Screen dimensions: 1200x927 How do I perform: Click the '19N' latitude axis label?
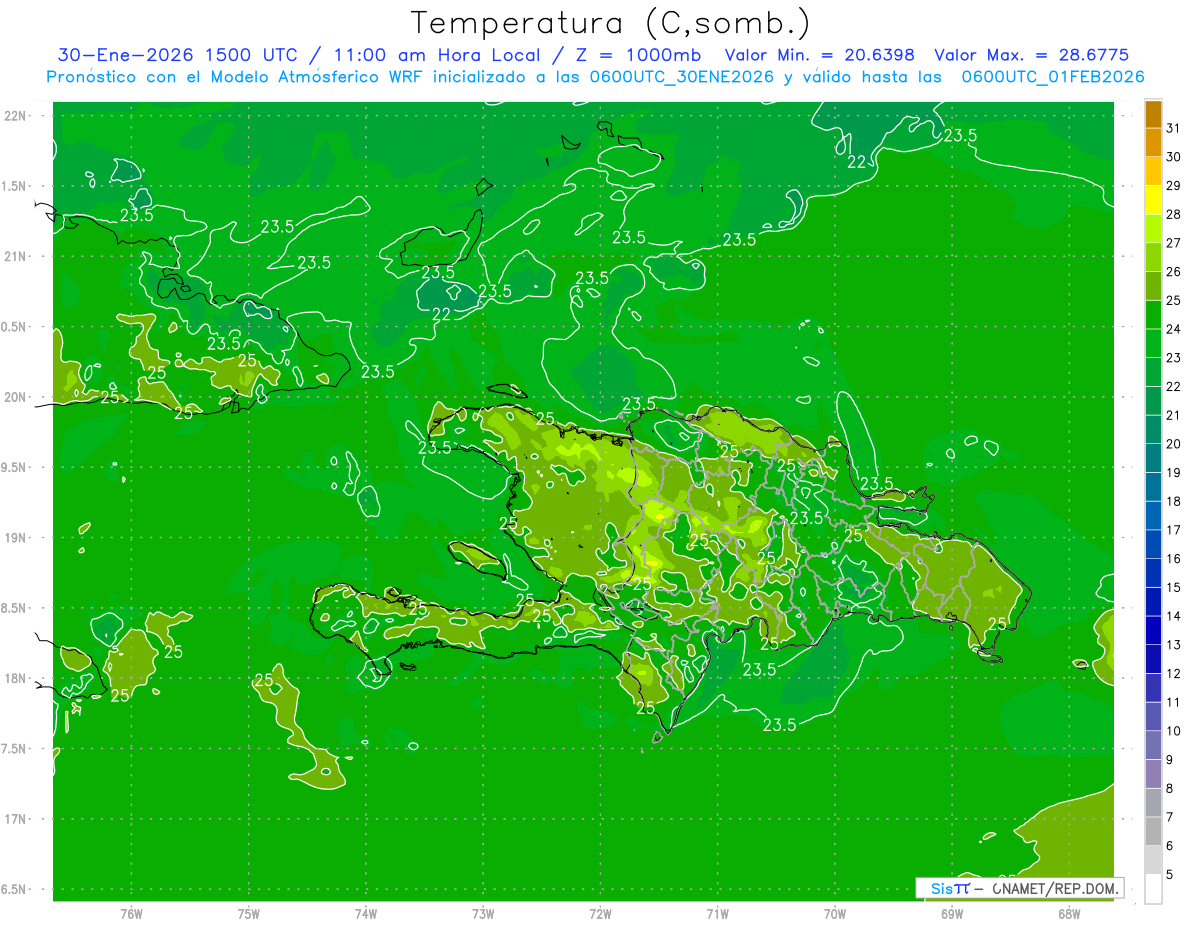click(x=14, y=537)
